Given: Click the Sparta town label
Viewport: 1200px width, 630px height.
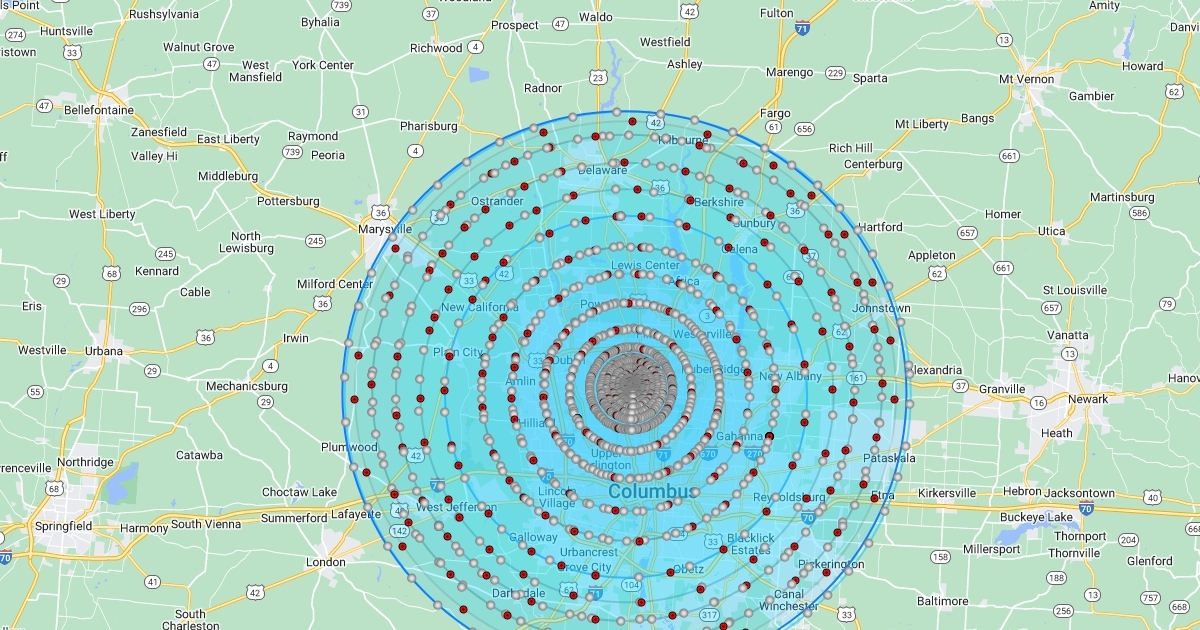Looking at the screenshot, I should pos(870,78).
